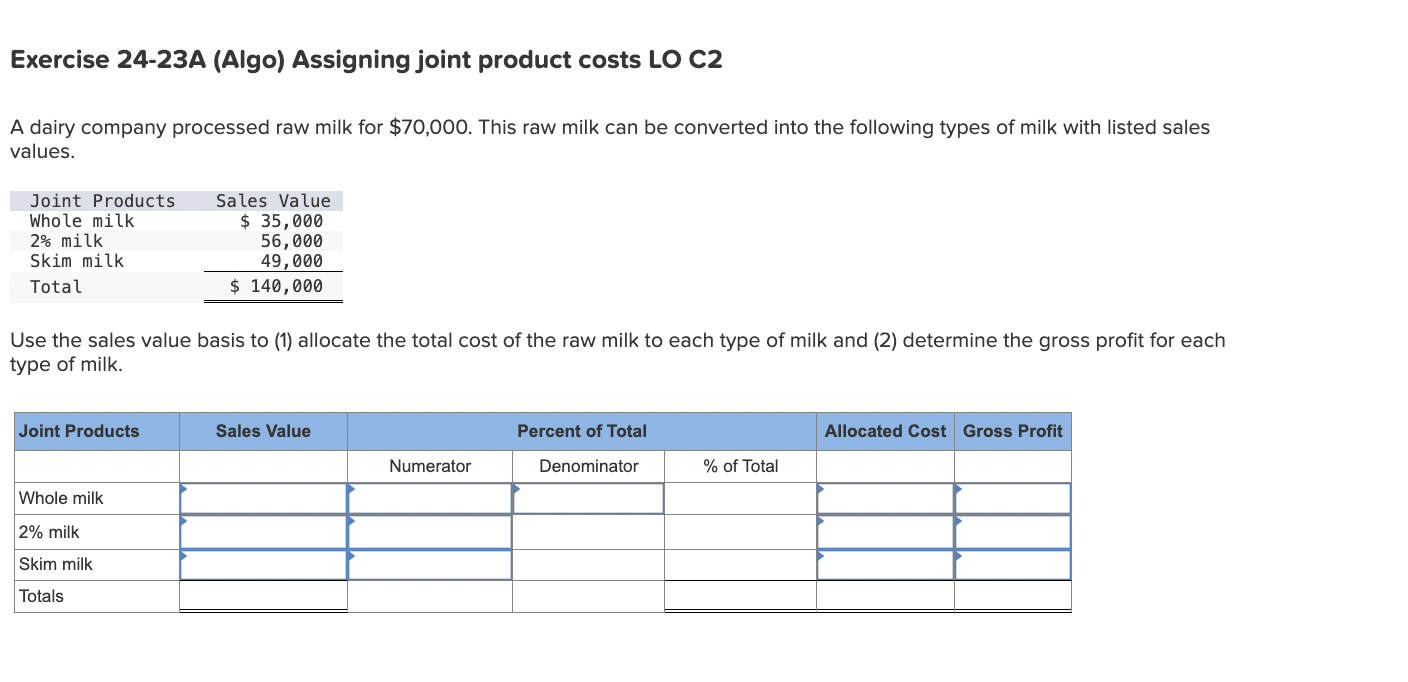Click the blue flag in Whole milk Gross Profit cell
Image resolution: width=1408 pixels, height=682 pixels.
tap(958, 490)
